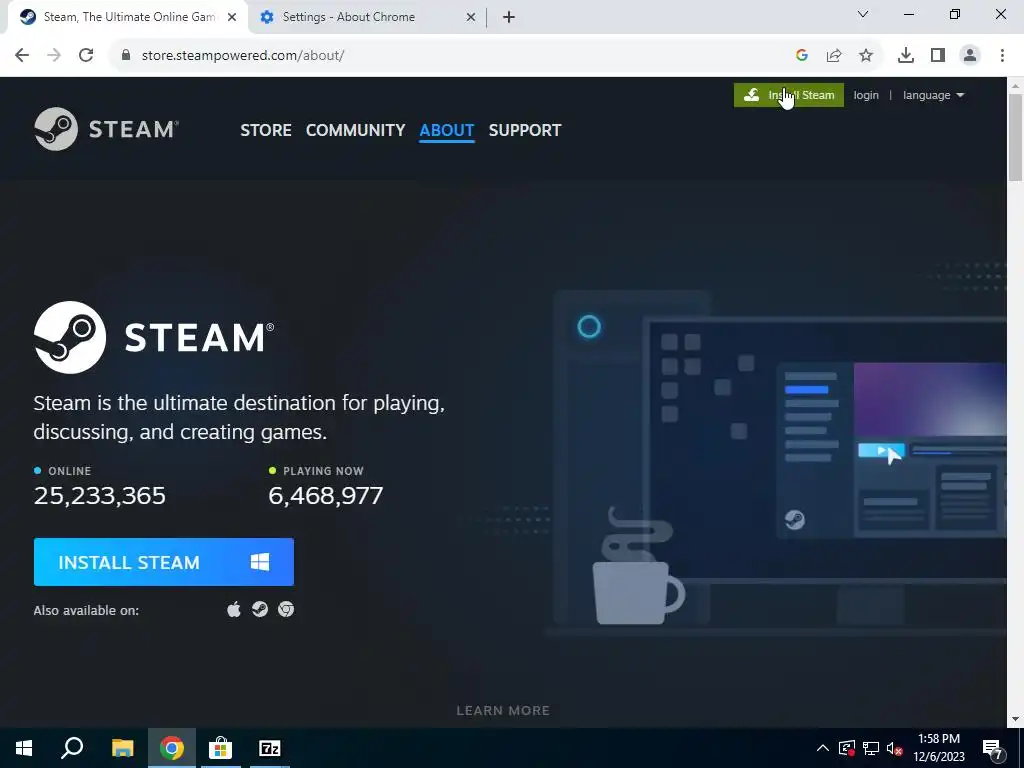Screen dimensions: 1024x768
Task: Open Chrome profile avatar
Action: point(970,56)
